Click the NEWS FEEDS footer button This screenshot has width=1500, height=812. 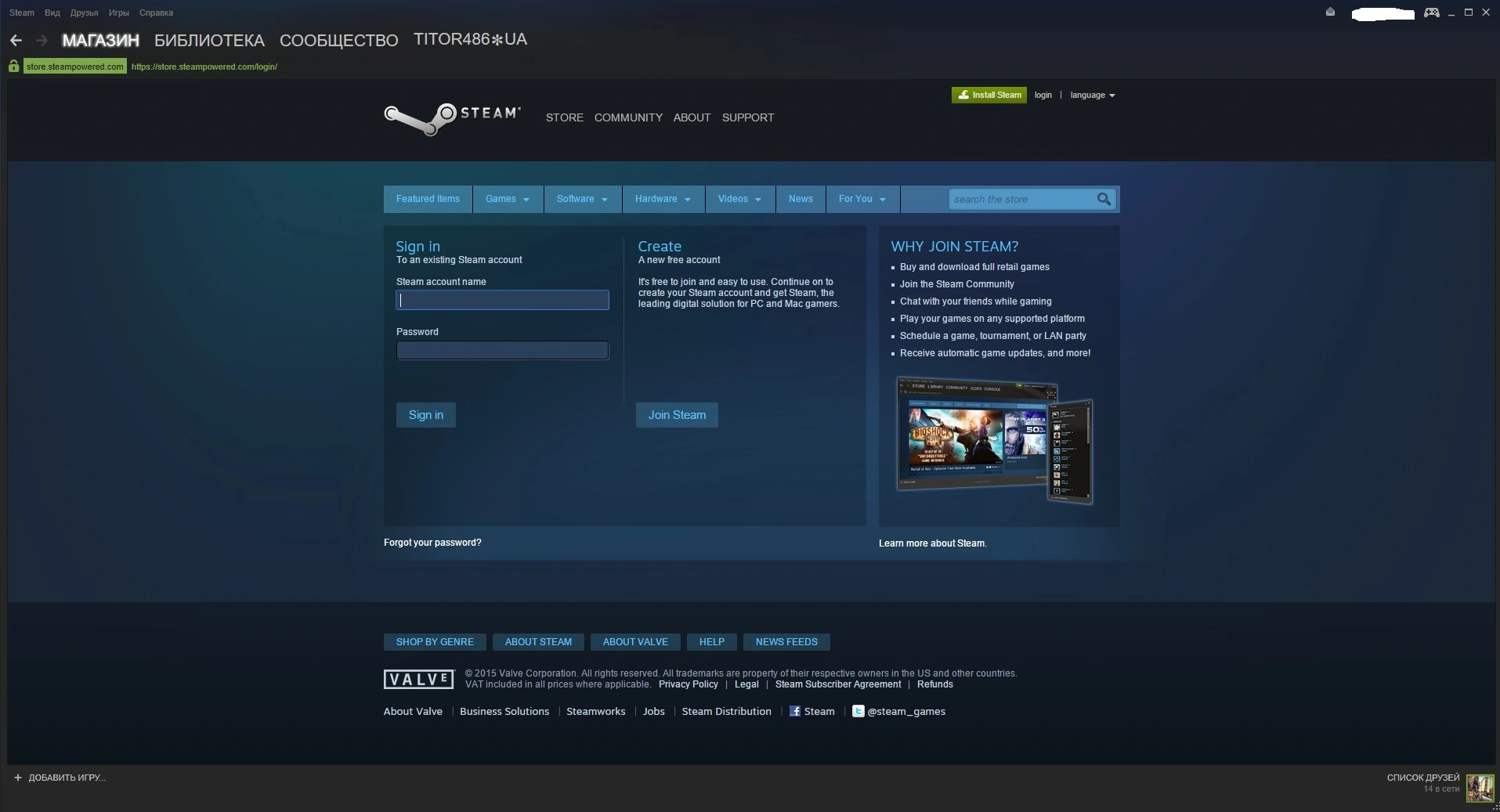tap(786, 642)
